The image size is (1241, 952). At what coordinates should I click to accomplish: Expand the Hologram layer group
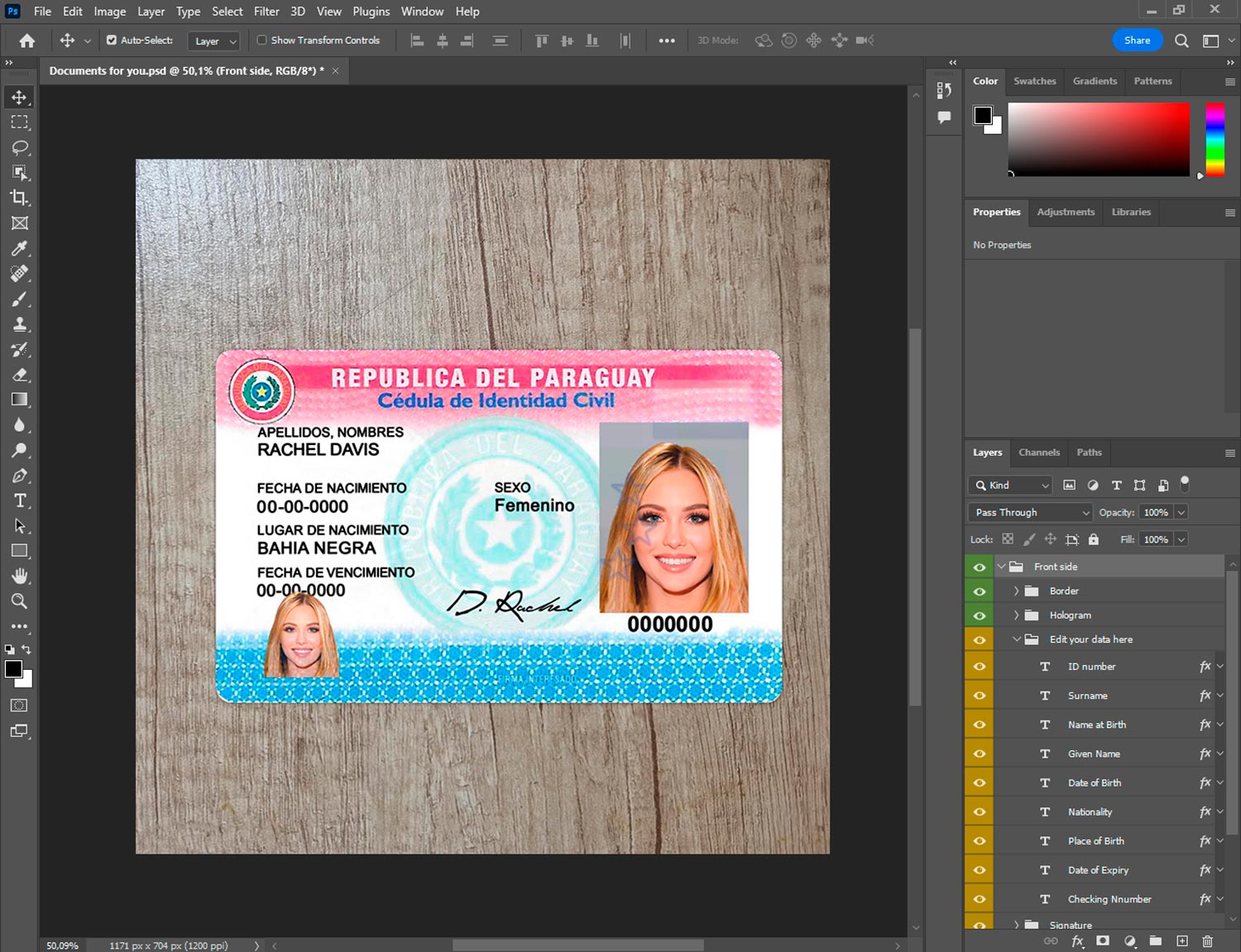[1016, 615]
